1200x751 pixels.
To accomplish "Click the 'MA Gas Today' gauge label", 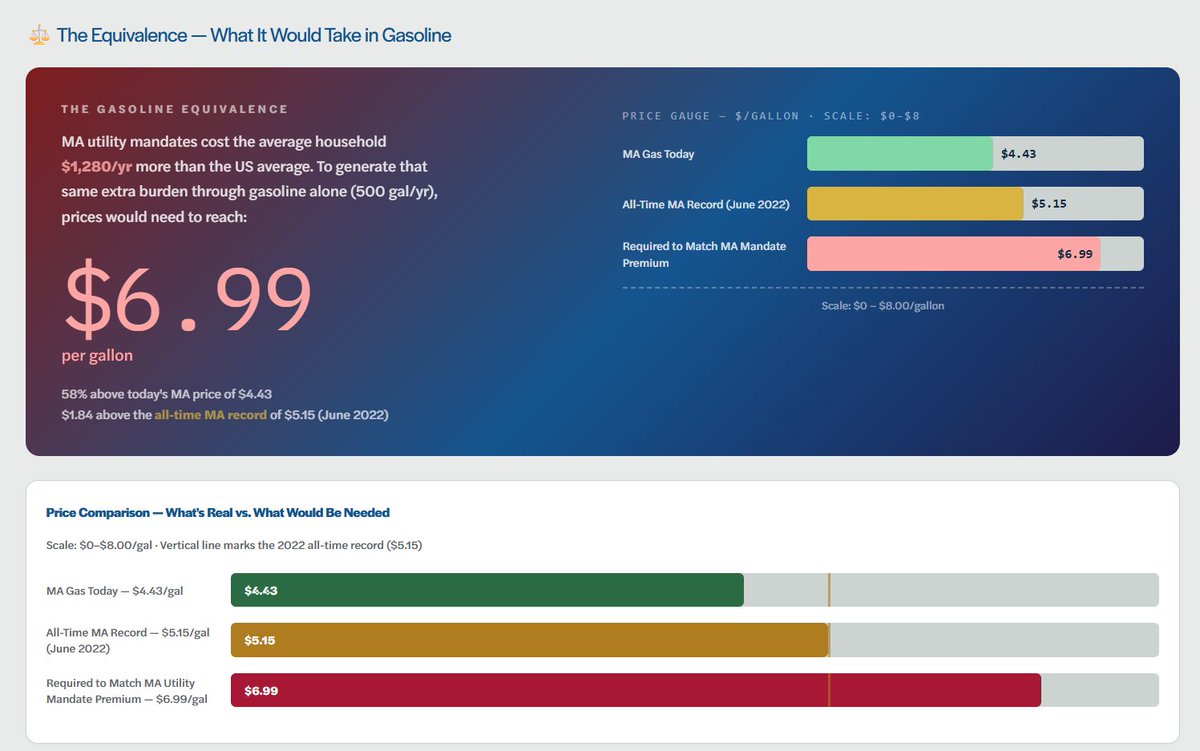I will point(658,154).
